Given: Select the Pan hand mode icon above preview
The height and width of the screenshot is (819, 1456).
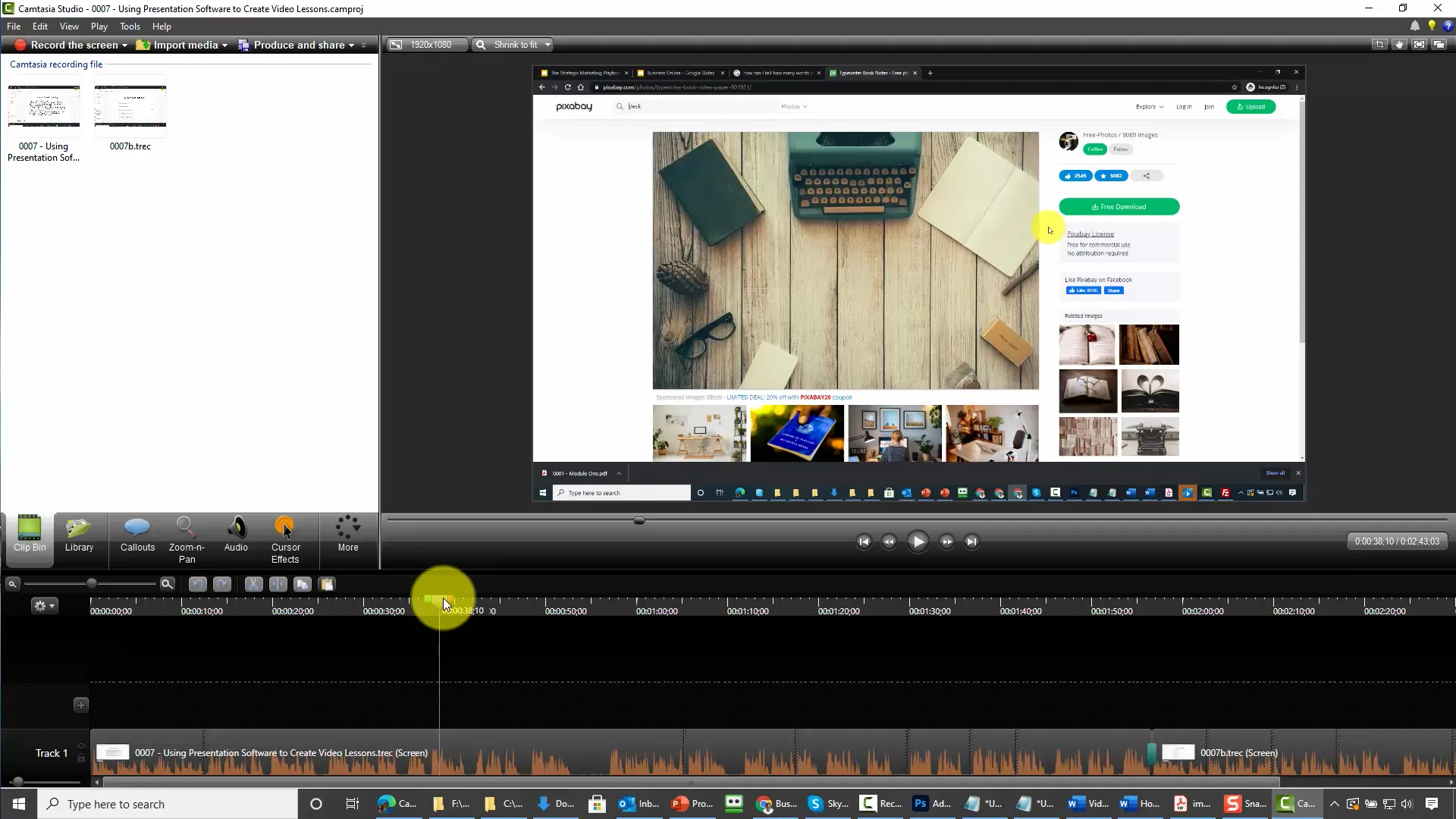Looking at the screenshot, I should pyautogui.click(x=1399, y=45).
